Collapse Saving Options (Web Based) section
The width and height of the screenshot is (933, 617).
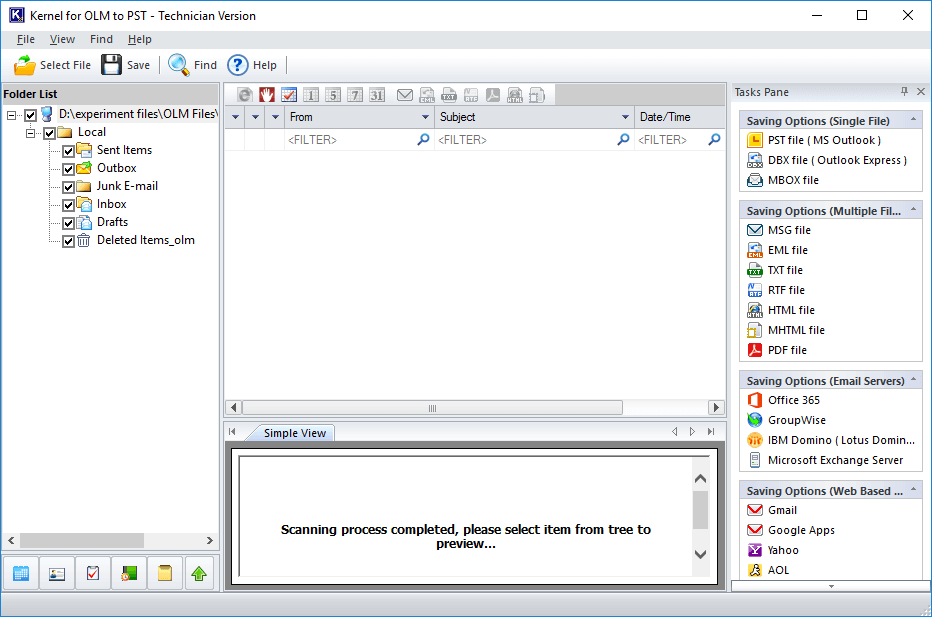tap(913, 490)
